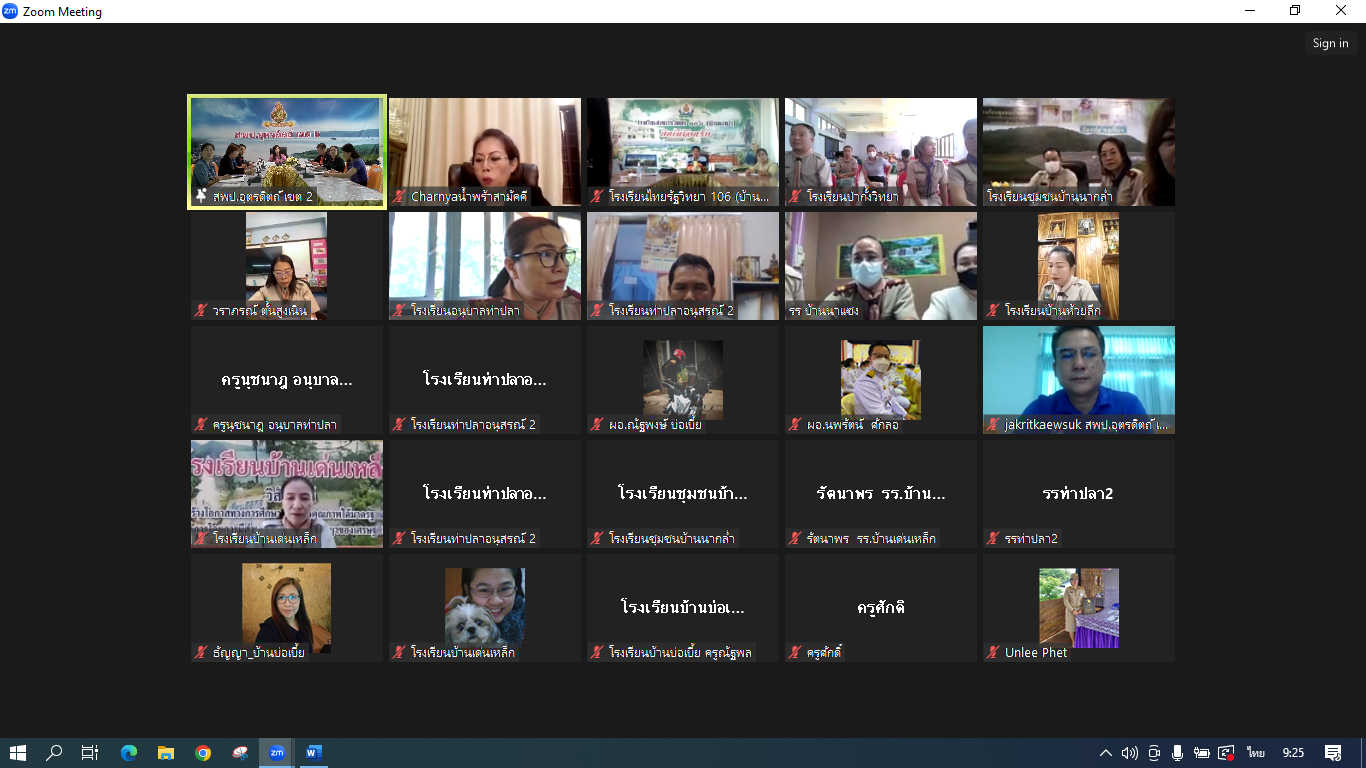Viewport: 1366px width, 768px height.
Task: Click the ครูศักดิ์ participant tile
Action: (x=881, y=608)
